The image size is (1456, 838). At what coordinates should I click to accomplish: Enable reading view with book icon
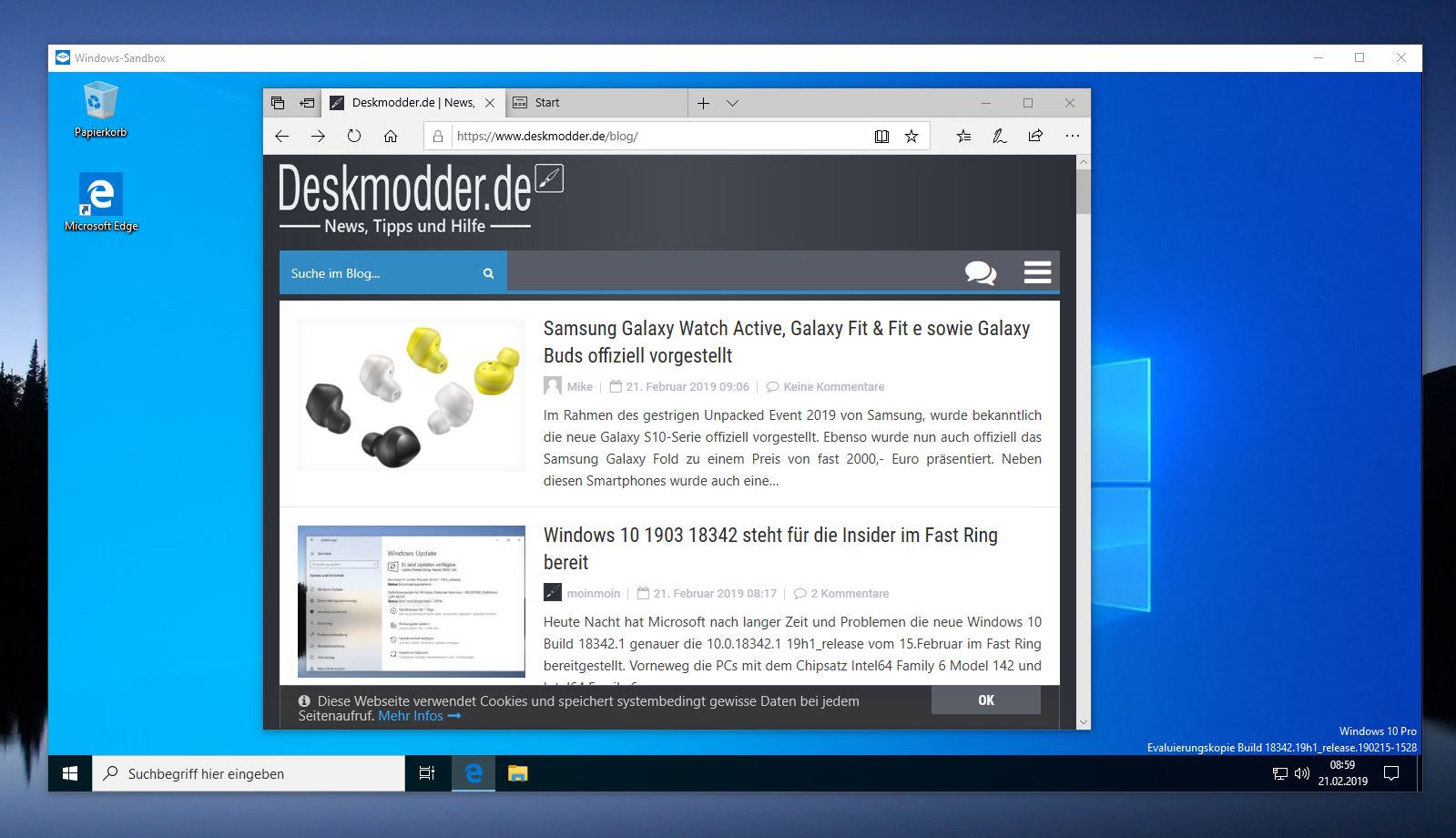coord(881,136)
